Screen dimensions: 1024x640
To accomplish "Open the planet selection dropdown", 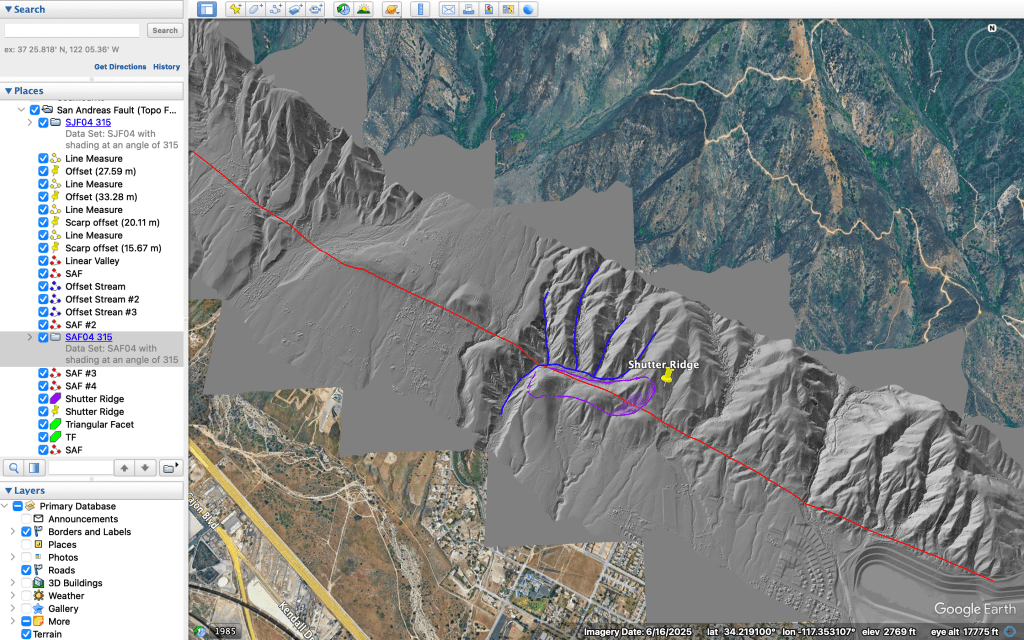I will coord(392,9).
